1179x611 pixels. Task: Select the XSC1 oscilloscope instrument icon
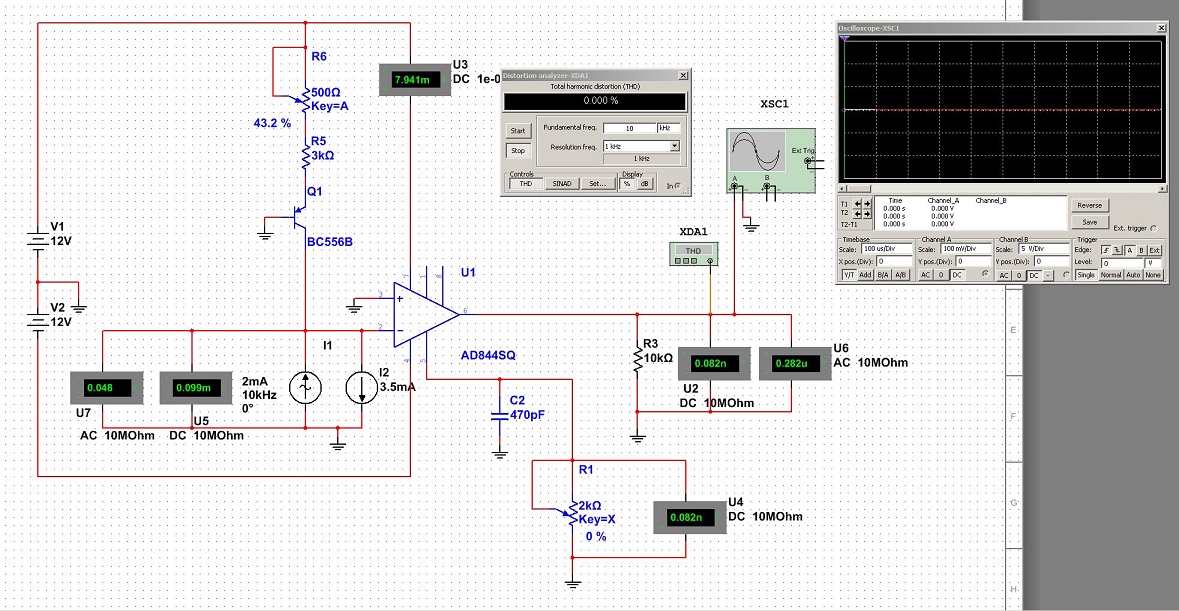click(x=771, y=161)
